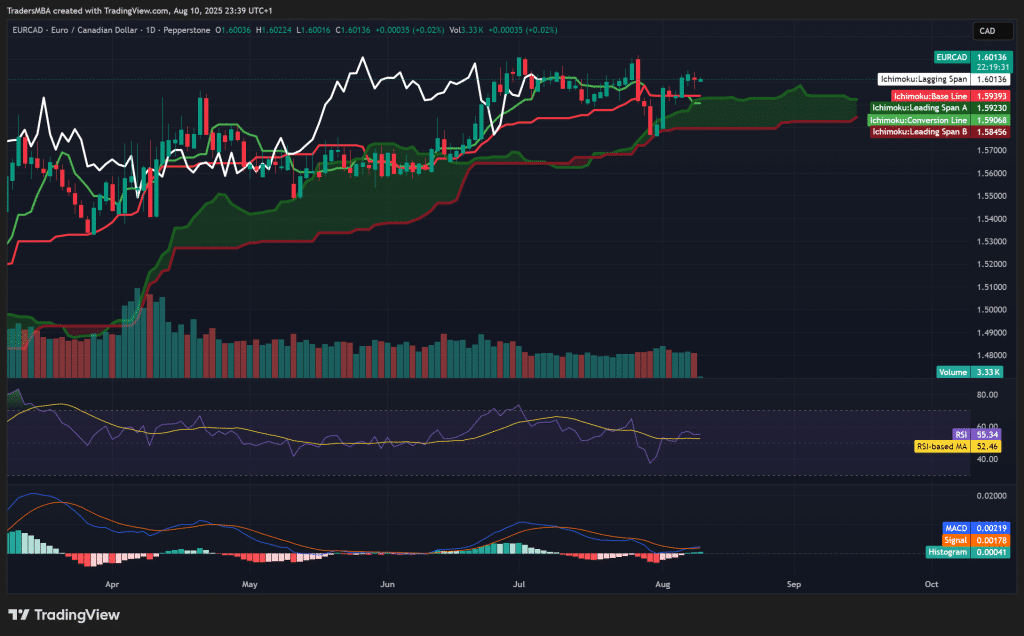
Task: Click the 1.58000 price scale value
Action: tap(990, 125)
